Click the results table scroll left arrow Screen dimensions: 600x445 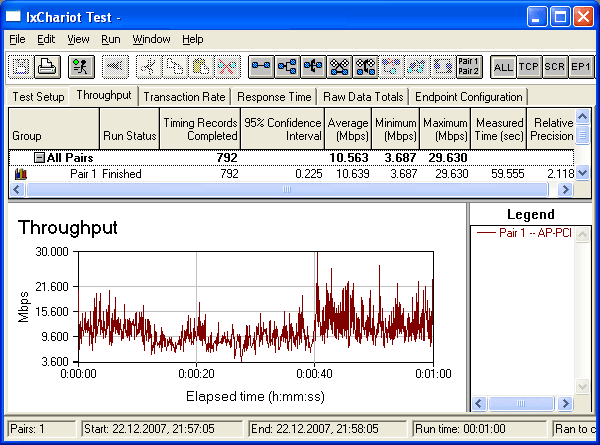[x=16, y=189]
